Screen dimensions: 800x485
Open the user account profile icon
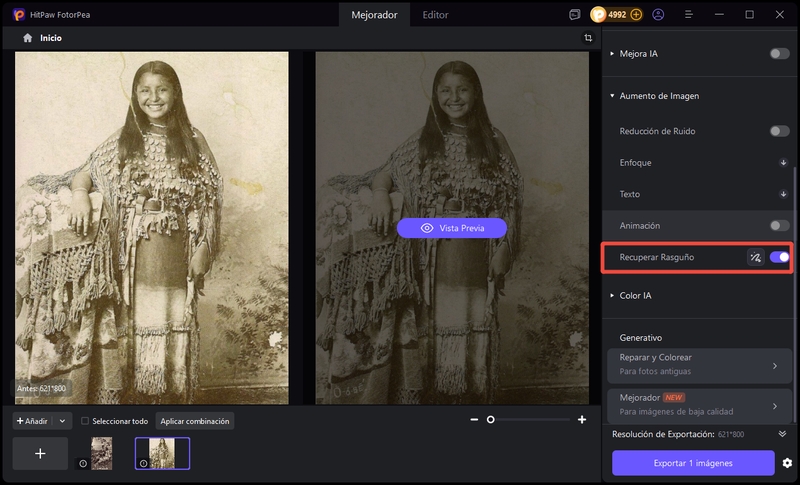pos(658,15)
